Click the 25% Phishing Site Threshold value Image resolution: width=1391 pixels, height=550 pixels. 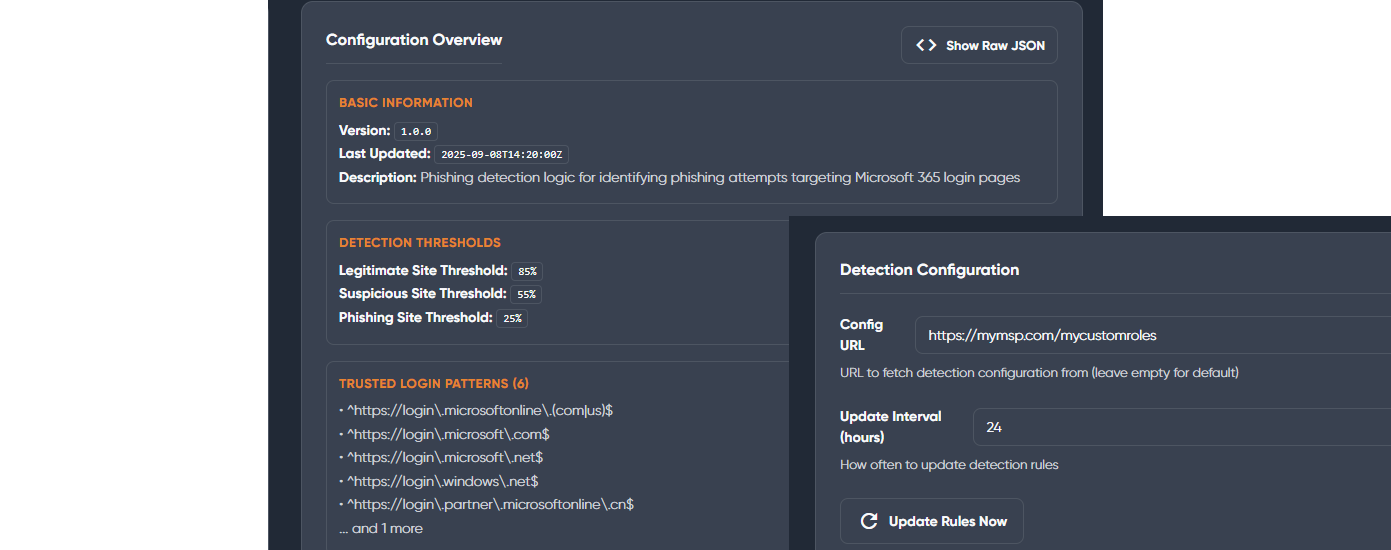(x=512, y=318)
